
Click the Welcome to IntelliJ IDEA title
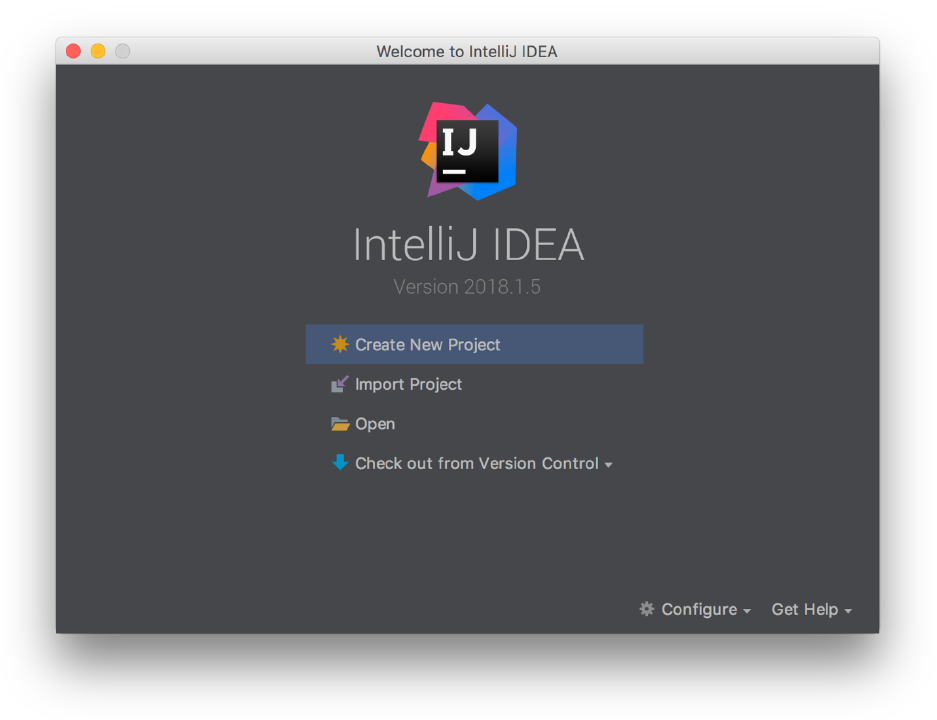click(x=467, y=51)
